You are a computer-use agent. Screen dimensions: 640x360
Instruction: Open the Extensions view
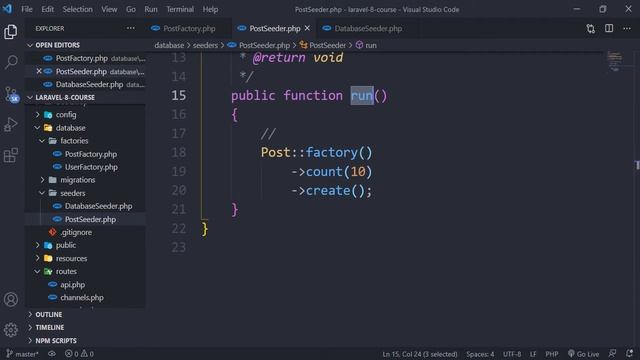pyautogui.click(x=11, y=155)
